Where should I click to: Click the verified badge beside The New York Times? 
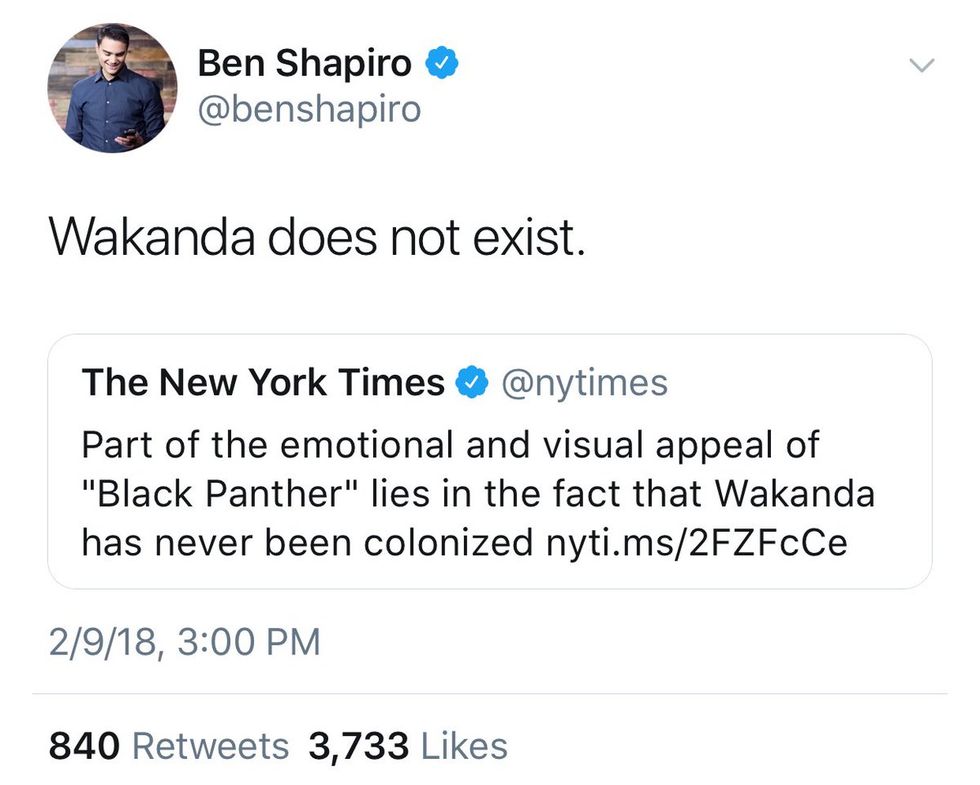pos(470,382)
